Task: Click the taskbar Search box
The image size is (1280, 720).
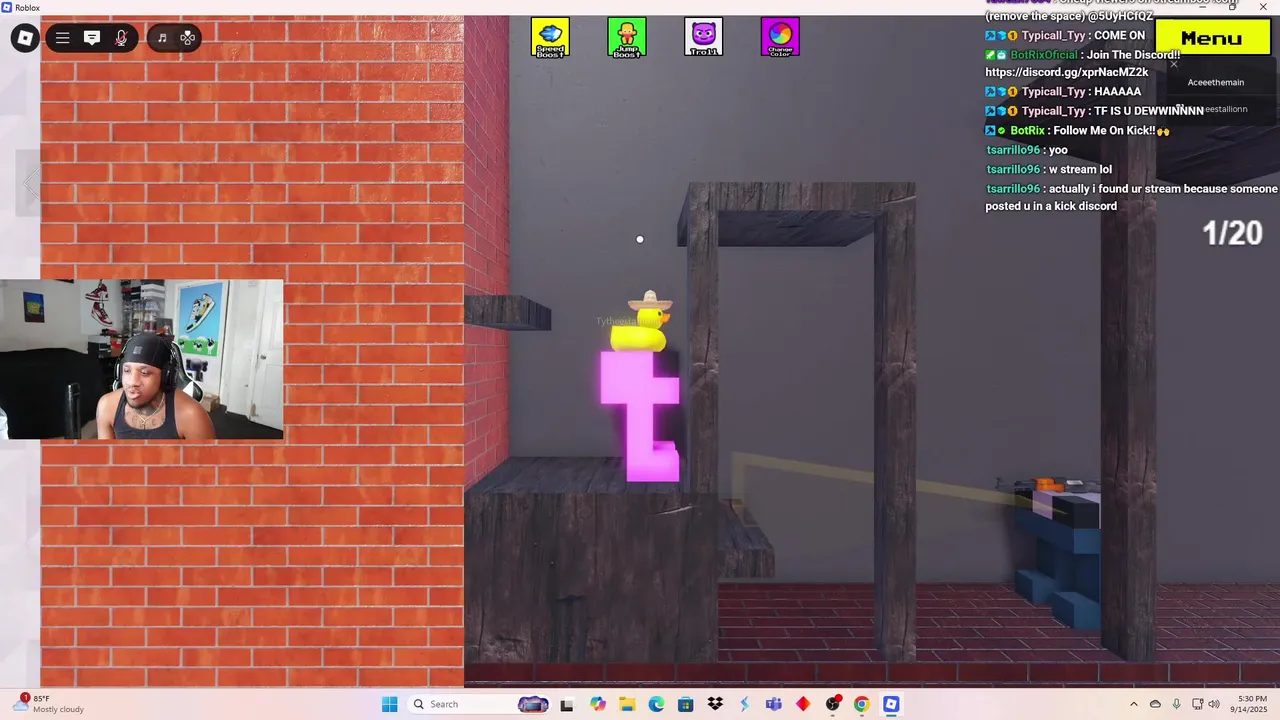Action: click(480, 704)
